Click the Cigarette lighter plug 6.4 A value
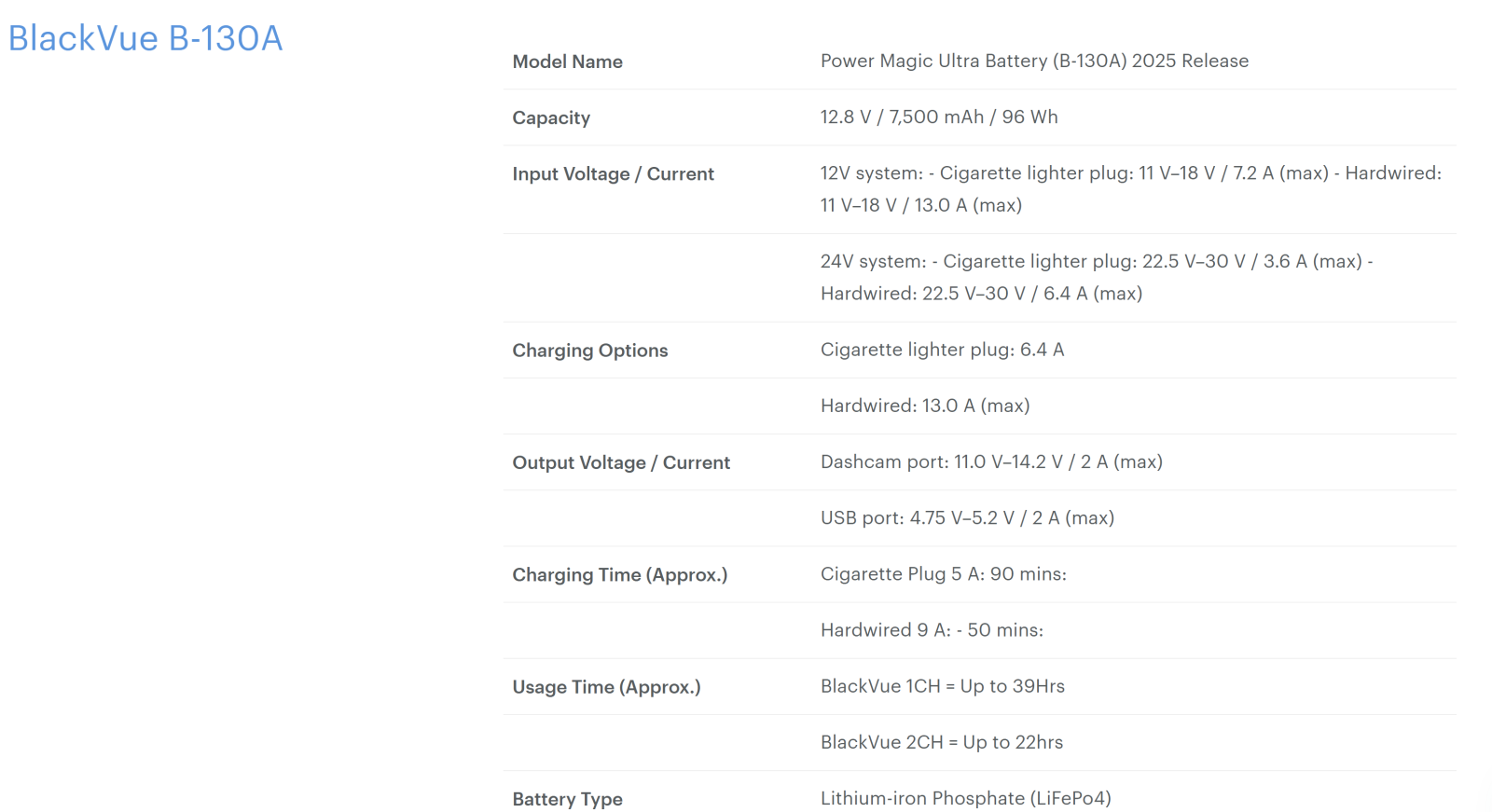 (942, 350)
